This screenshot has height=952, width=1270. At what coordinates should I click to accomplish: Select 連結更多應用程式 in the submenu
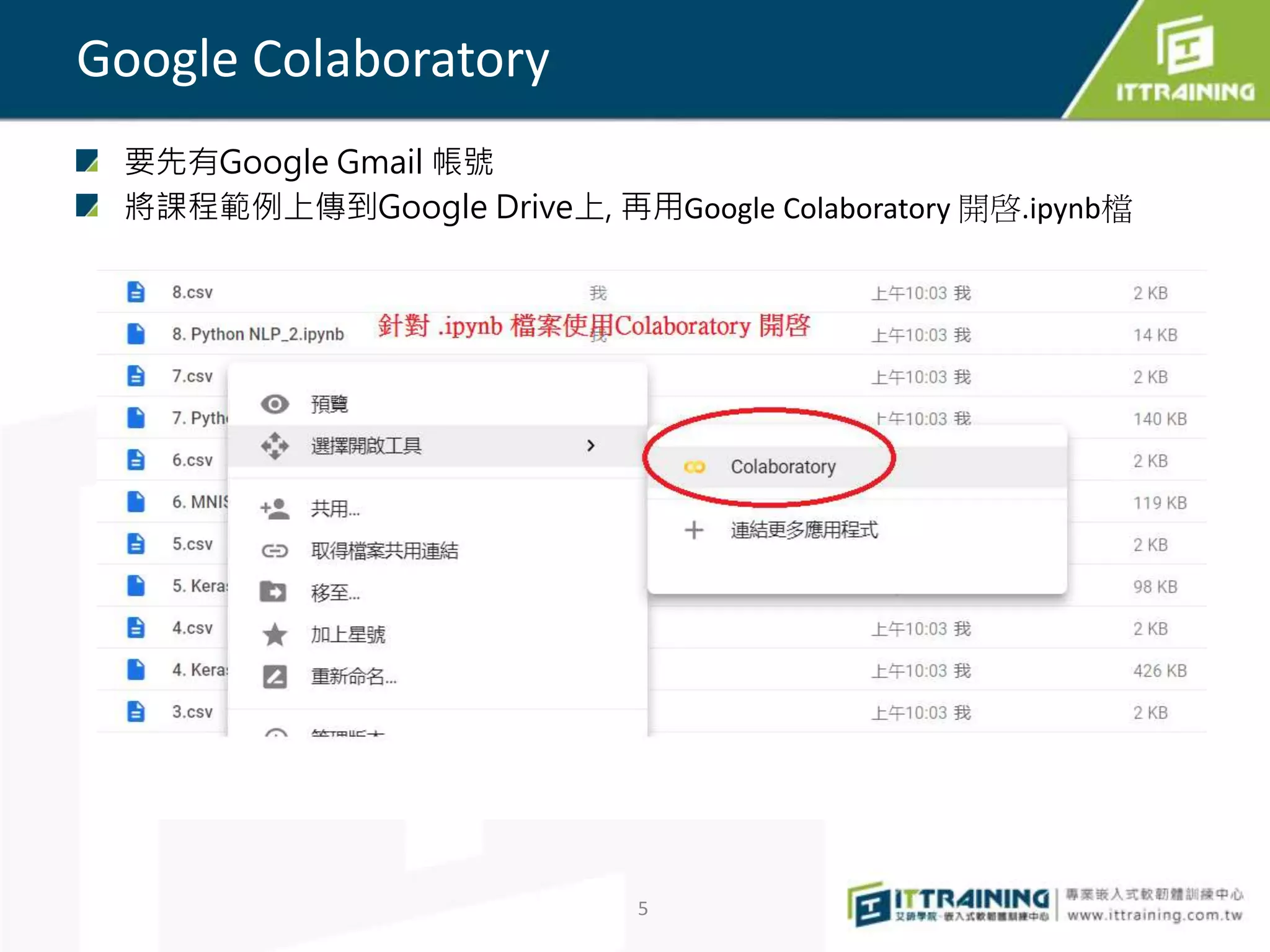[x=857, y=530]
